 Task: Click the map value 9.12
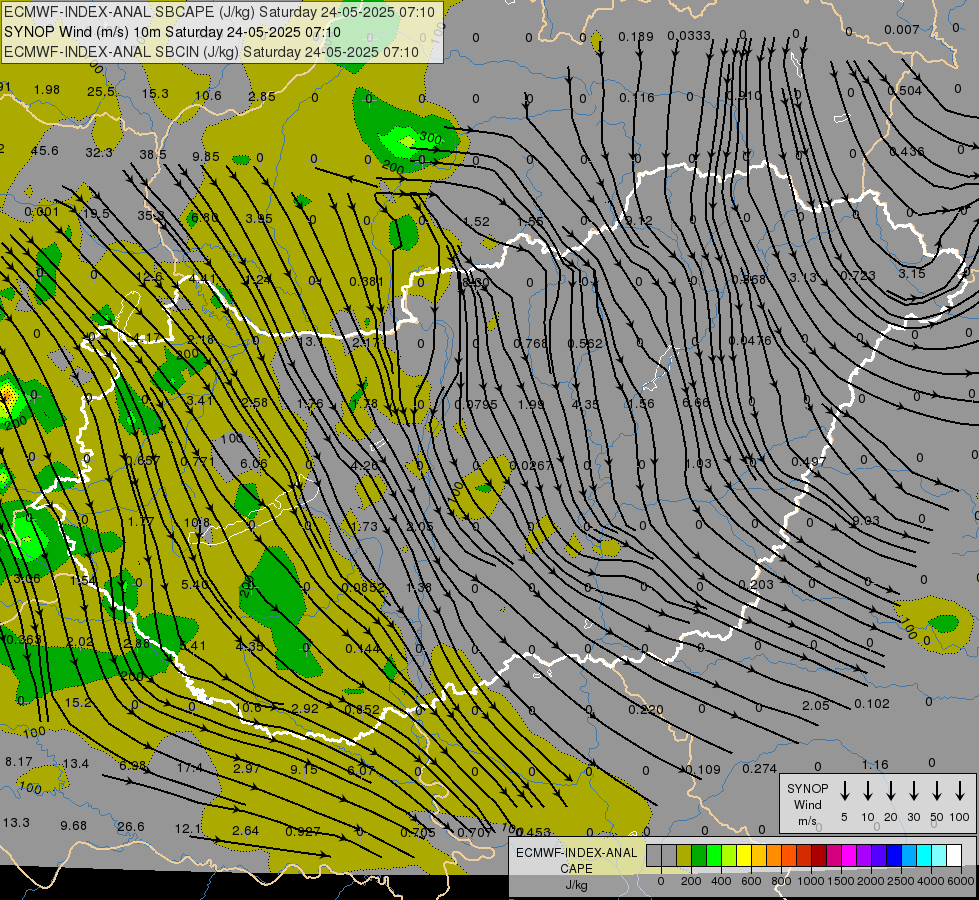[639, 220]
